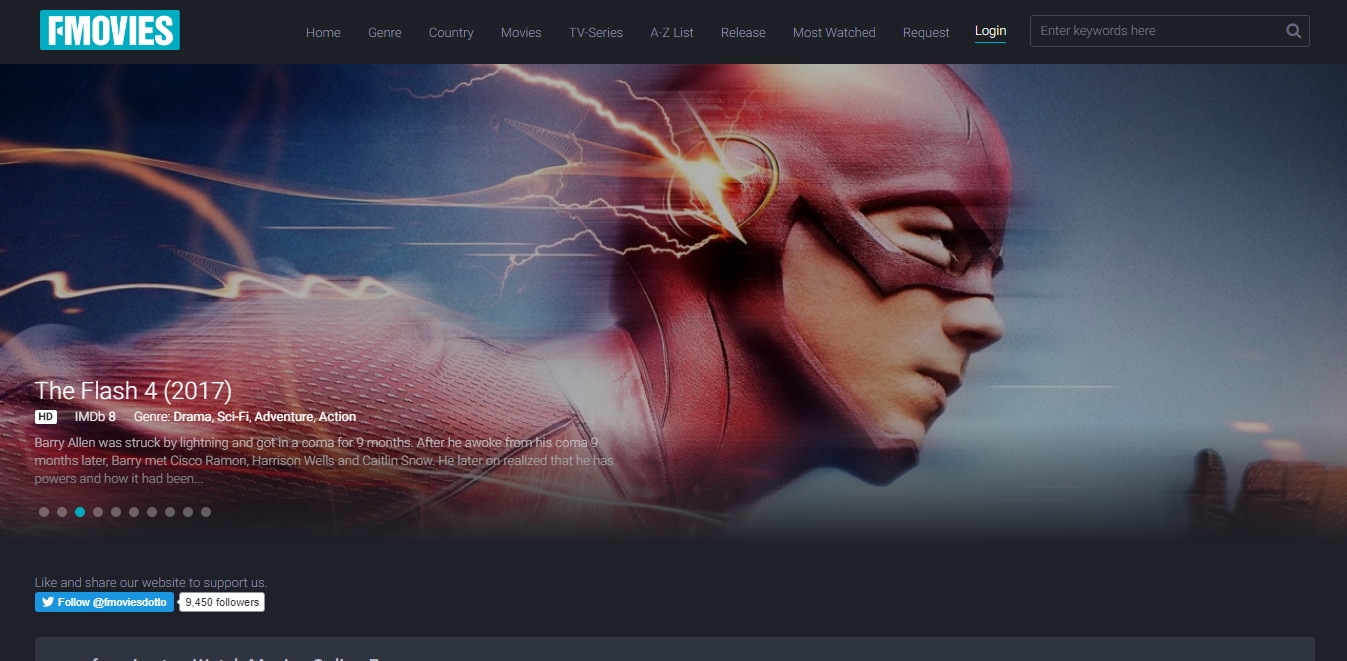
Task: Click the active third carousel dot
Action: (80, 512)
